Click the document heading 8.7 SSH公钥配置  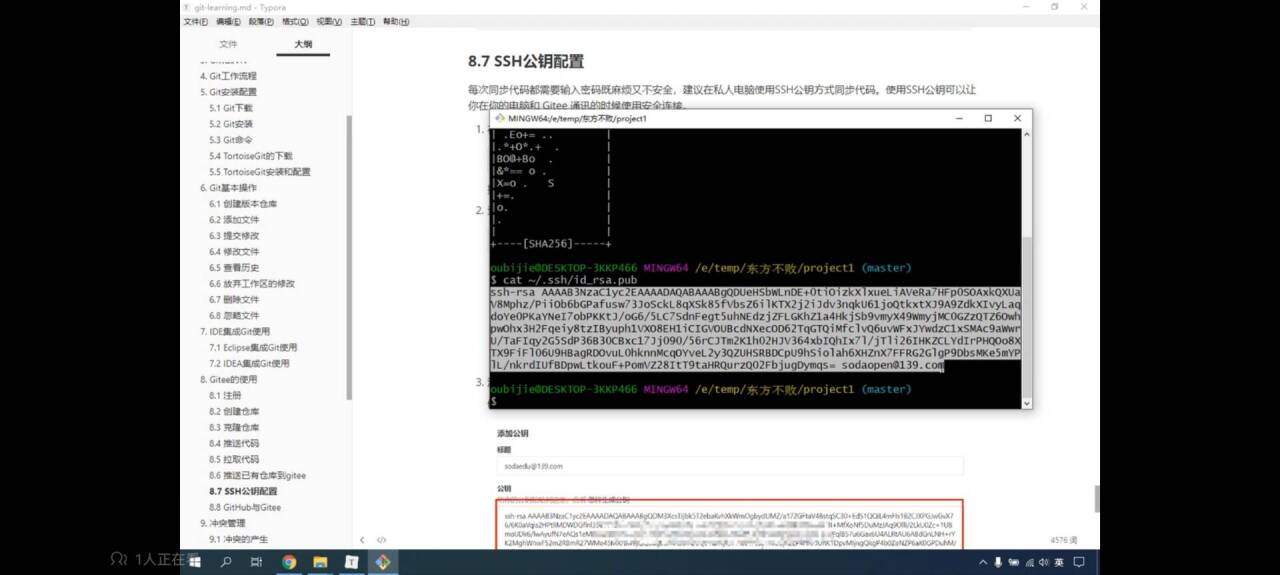click(526, 61)
